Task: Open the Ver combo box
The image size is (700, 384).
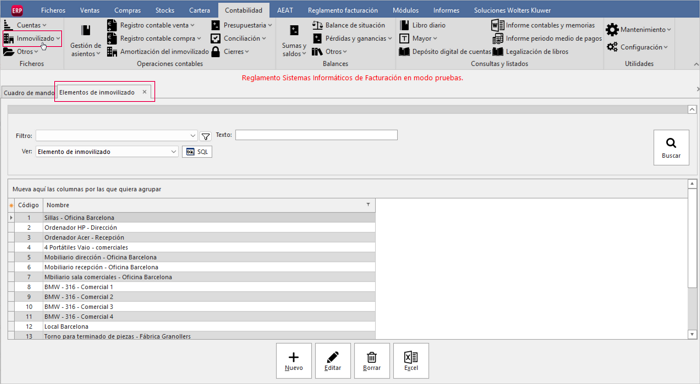Action: tap(107, 152)
